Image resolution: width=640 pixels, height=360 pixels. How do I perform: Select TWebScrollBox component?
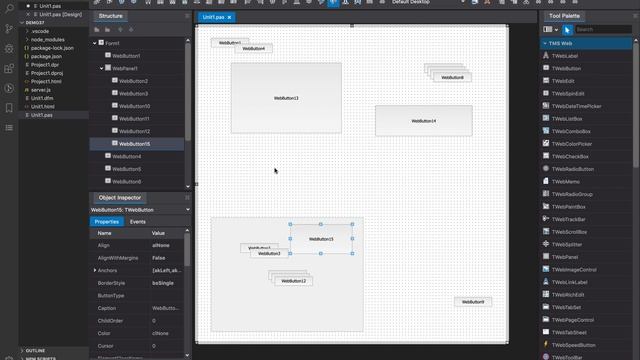[569, 232]
